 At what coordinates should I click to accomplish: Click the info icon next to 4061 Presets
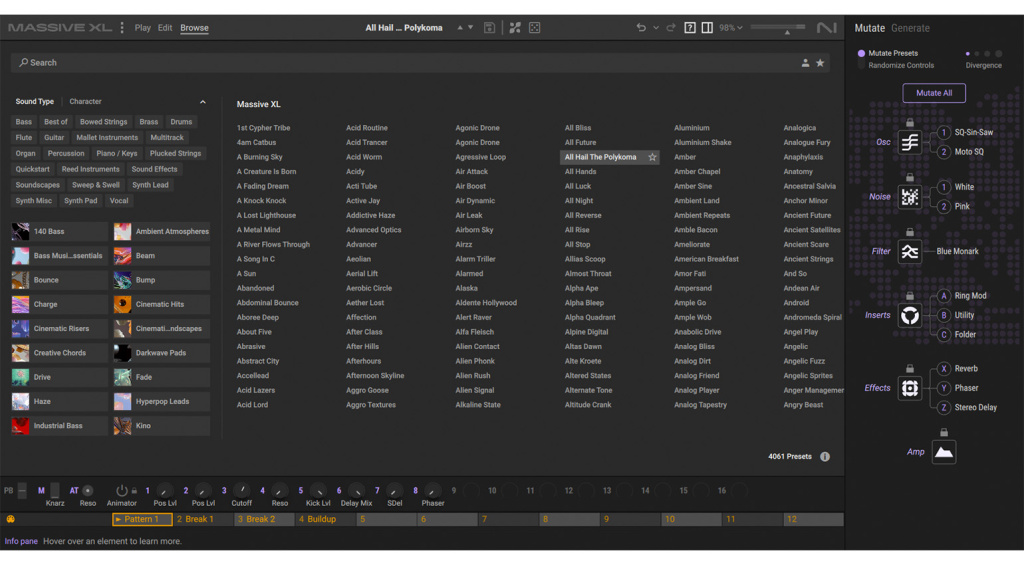click(825, 457)
